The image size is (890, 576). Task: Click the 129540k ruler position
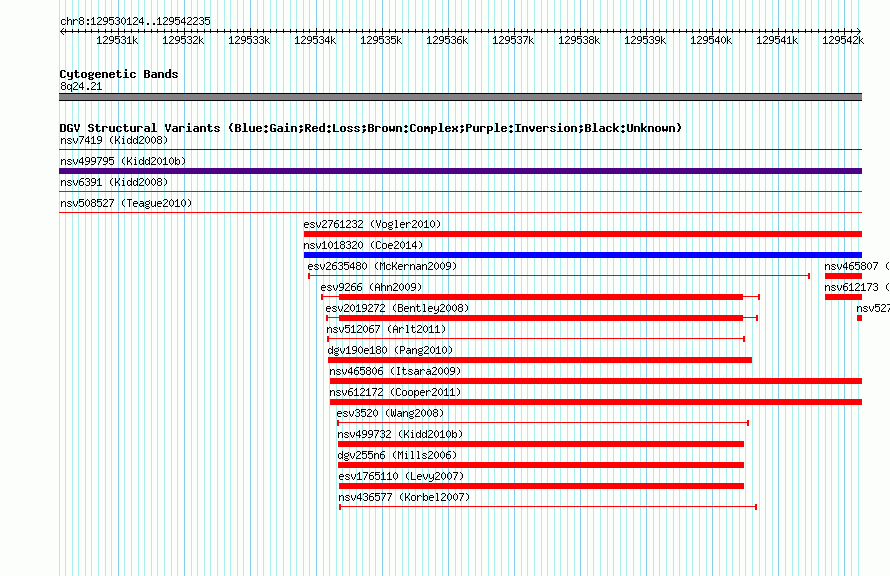711,40
